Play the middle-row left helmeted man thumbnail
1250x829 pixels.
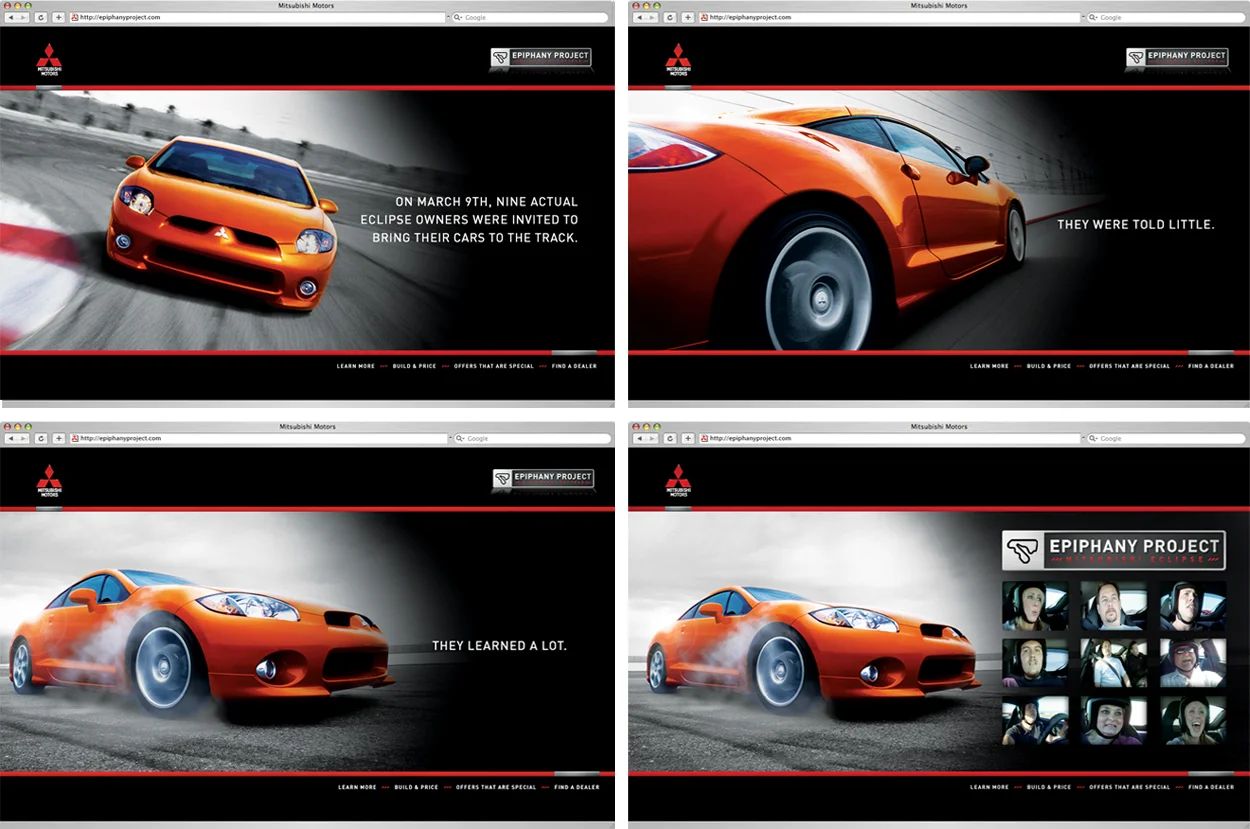pos(1035,663)
